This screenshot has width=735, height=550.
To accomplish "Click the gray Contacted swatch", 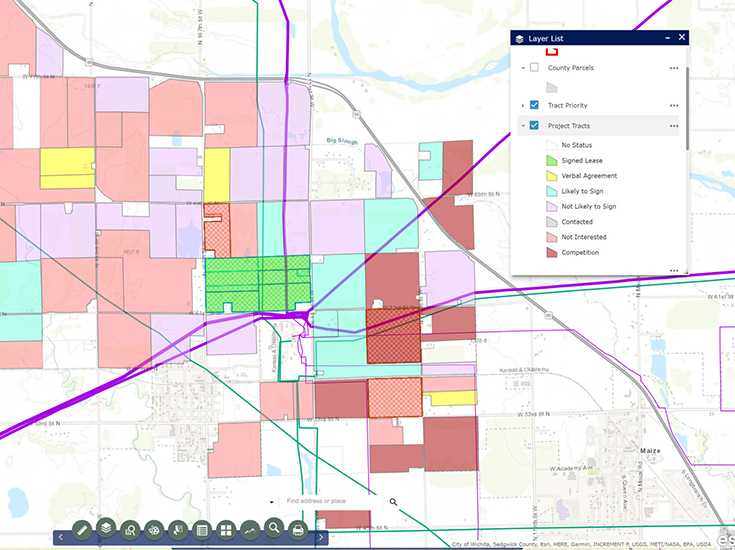I will pos(552,222).
